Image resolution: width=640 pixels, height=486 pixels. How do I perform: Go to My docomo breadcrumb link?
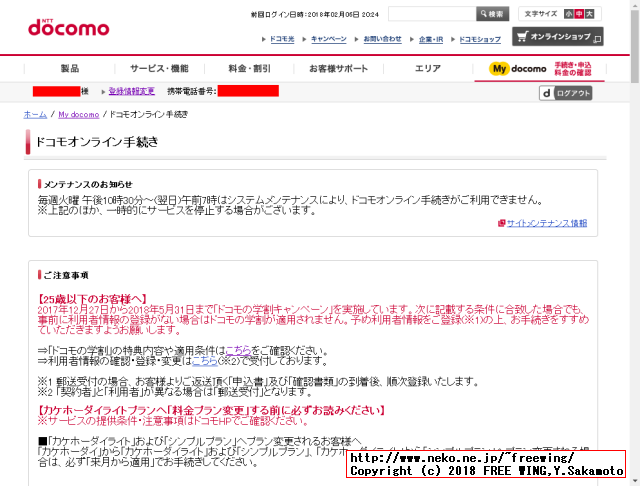(x=79, y=115)
